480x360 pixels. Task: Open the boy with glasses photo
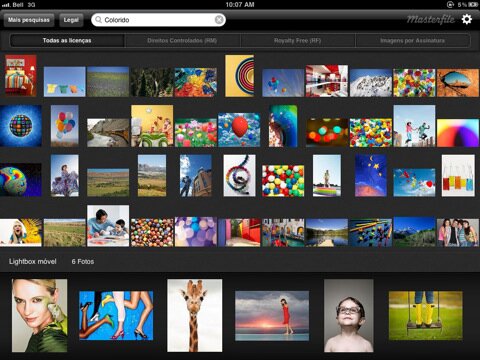[349, 316]
